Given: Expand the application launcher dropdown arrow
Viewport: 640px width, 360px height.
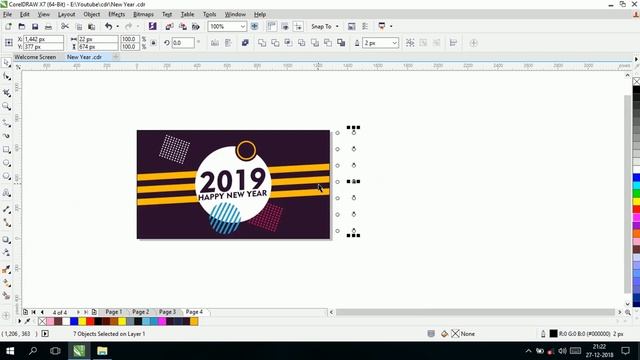Looking at the screenshot, I should click(391, 27).
